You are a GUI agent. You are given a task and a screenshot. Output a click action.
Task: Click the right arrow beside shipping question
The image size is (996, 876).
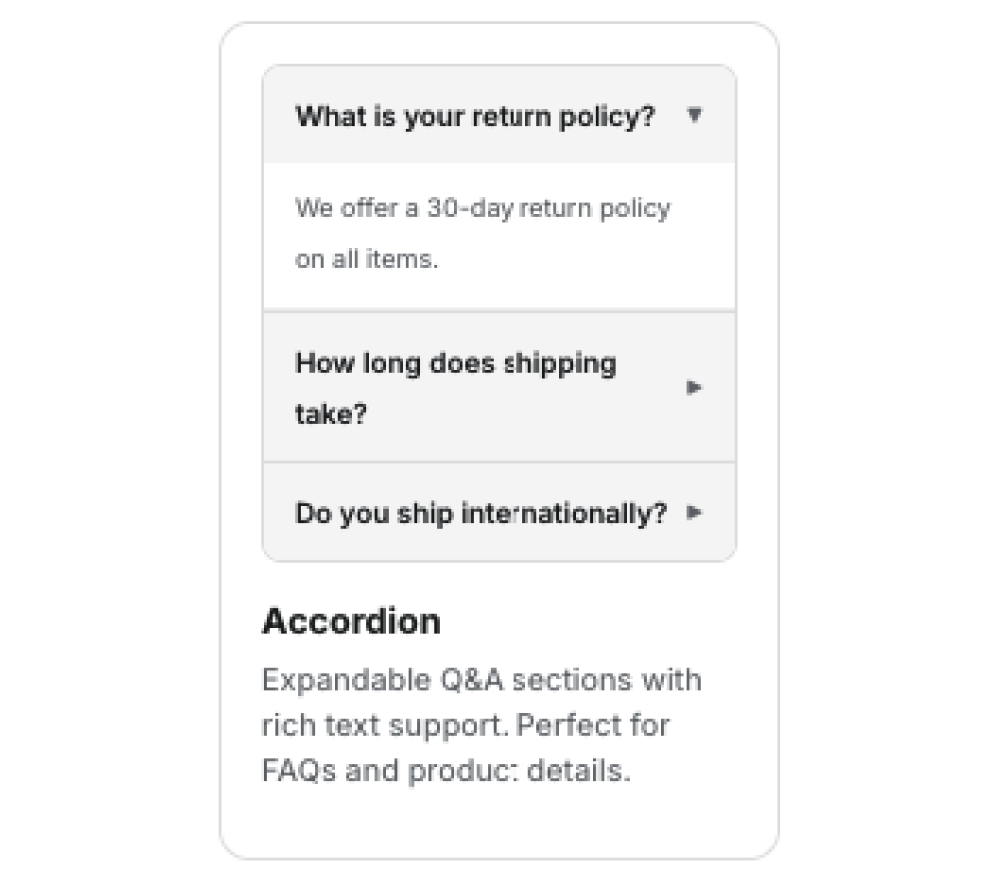click(x=695, y=387)
